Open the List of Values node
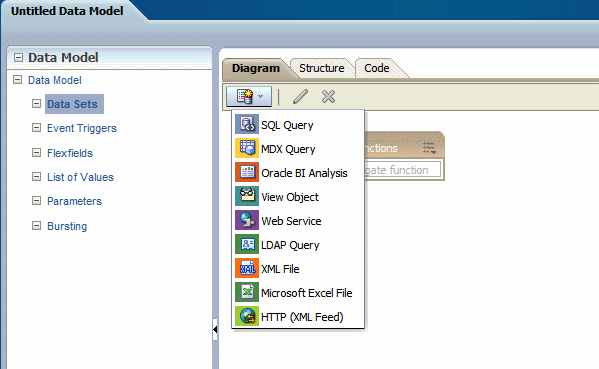Screen dimensions: 599x369 [x=80, y=177]
